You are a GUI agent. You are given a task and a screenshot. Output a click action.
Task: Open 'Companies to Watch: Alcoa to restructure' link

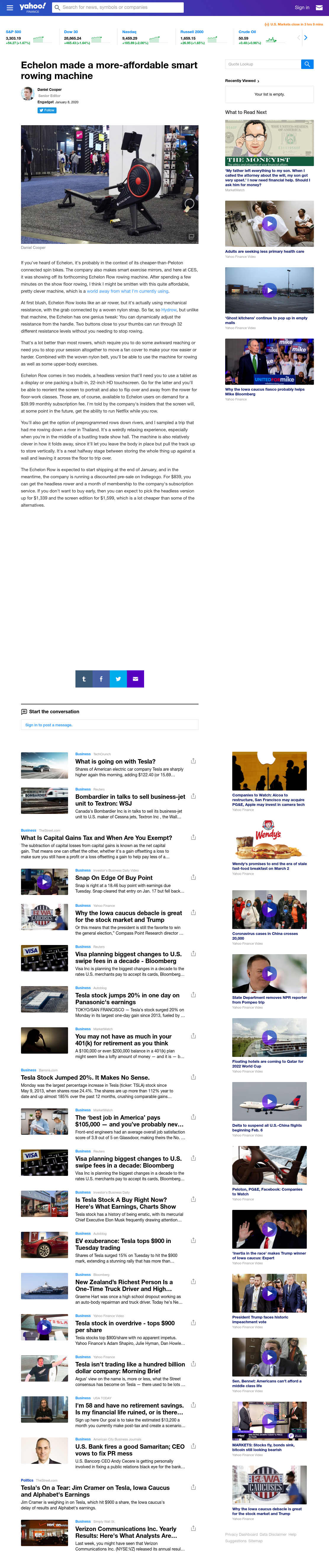pyautogui.click(x=268, y=800)
